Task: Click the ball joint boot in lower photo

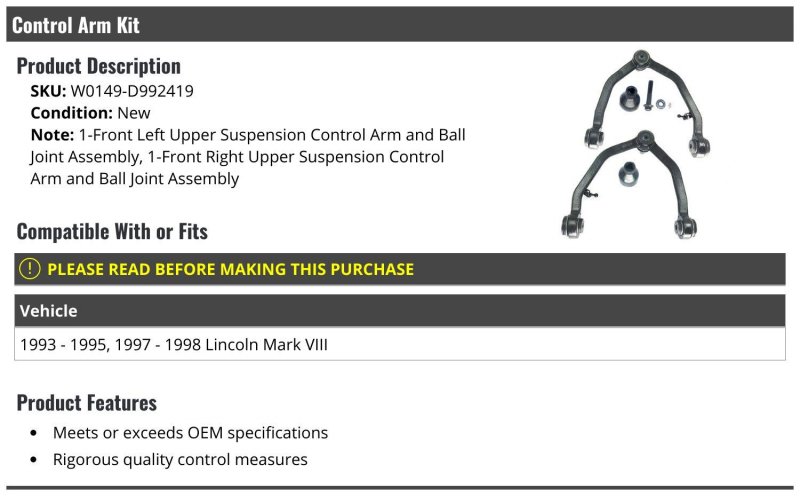Action: tap(629, 174)
